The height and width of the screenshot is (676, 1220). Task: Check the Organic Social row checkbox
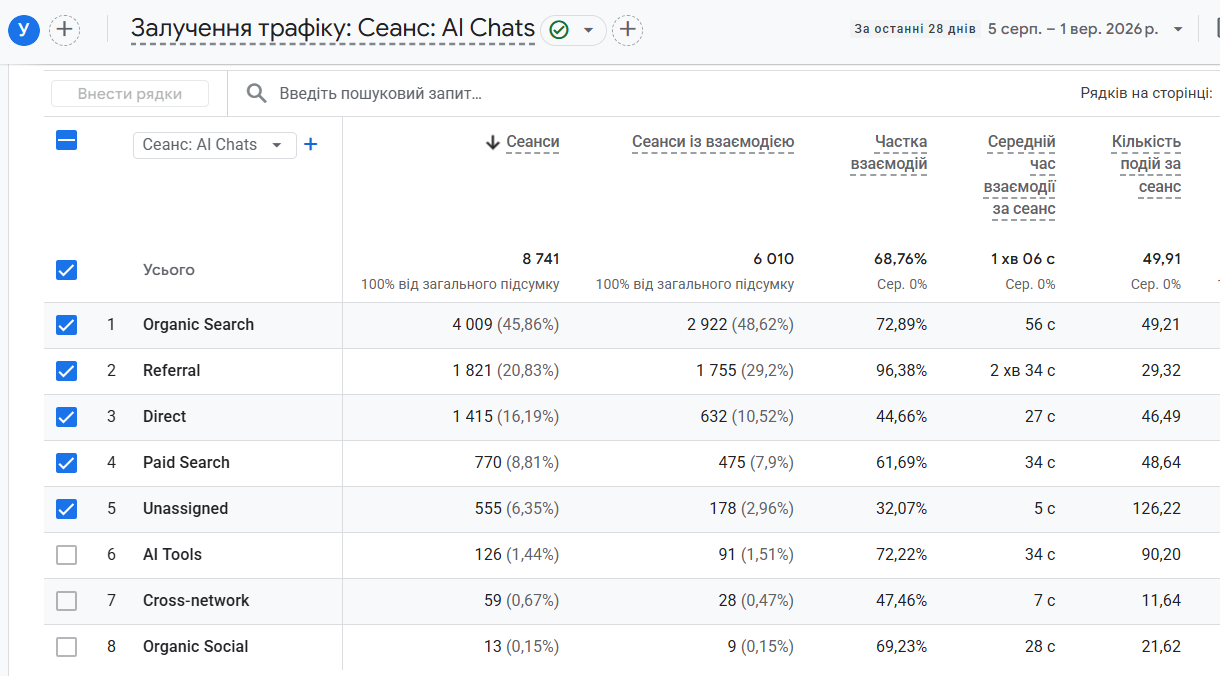[66, 647]
